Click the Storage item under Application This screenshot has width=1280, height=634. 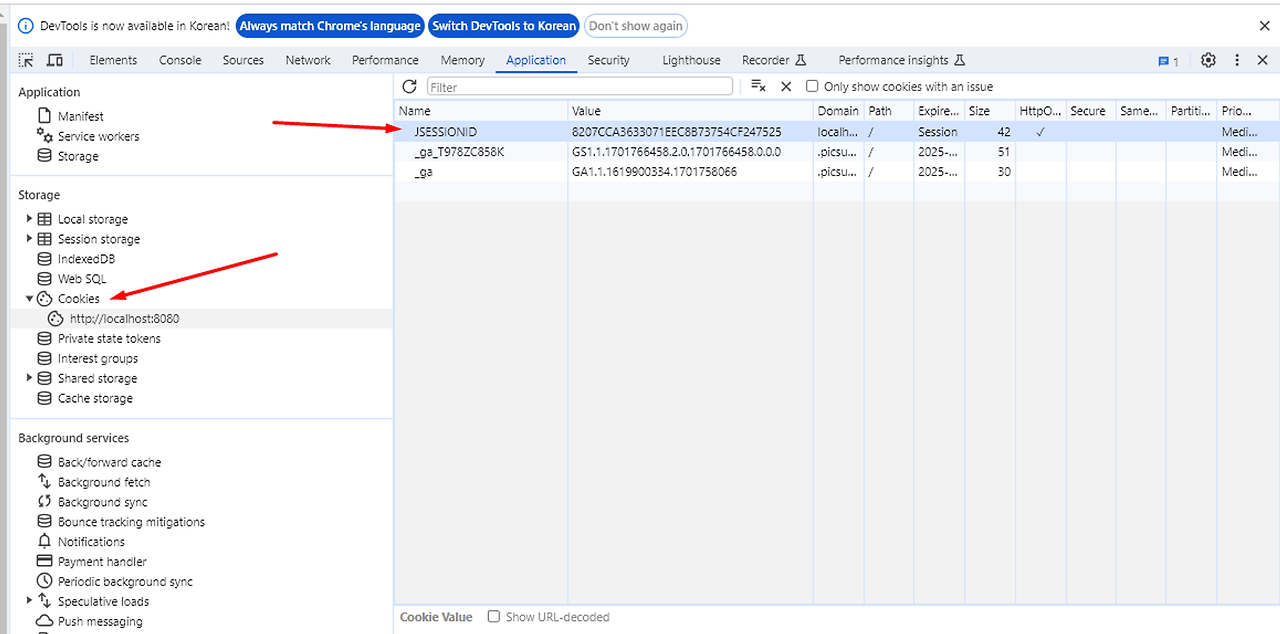pos(78,156)
